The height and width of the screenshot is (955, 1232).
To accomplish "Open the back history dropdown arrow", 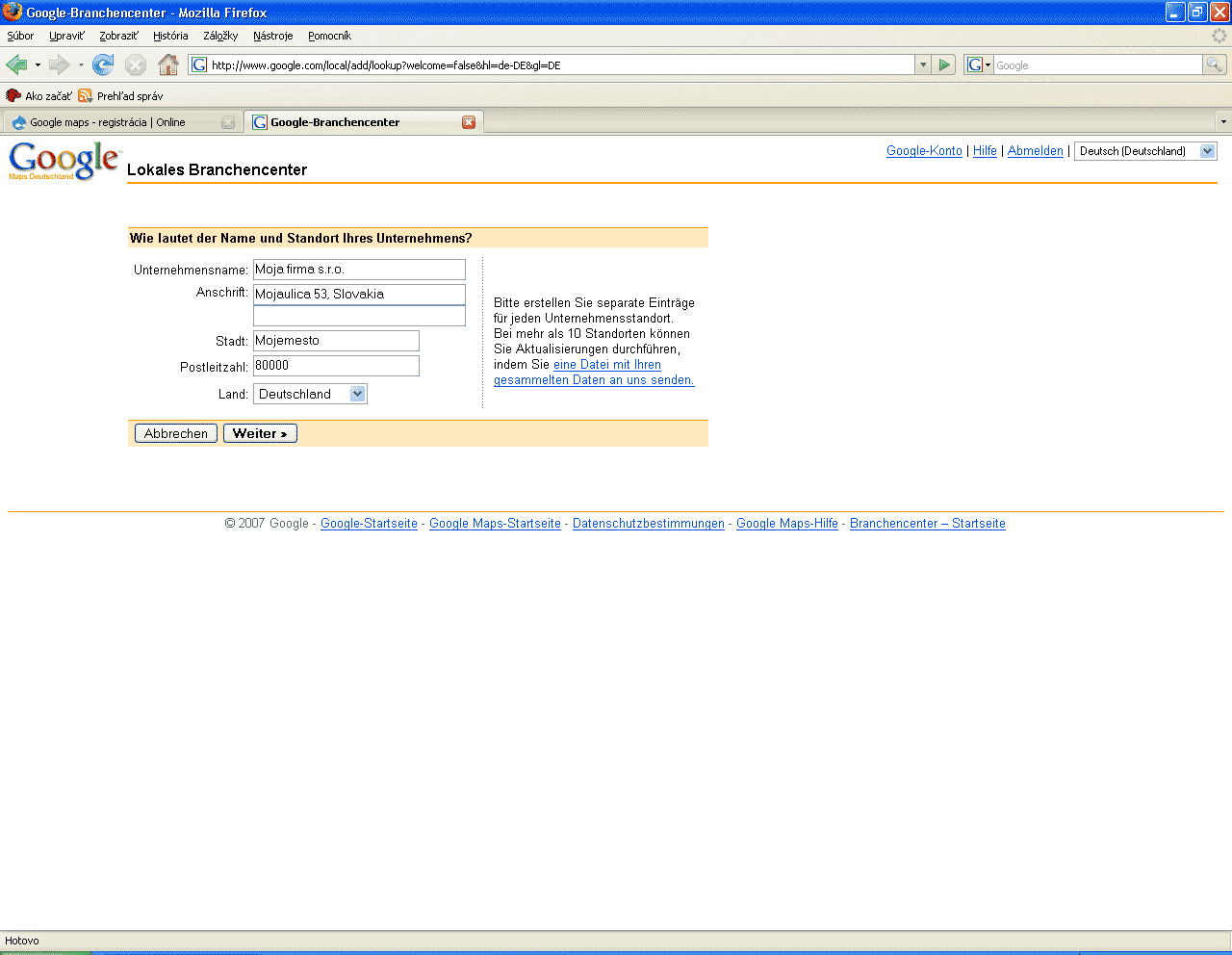I will 38,65.
